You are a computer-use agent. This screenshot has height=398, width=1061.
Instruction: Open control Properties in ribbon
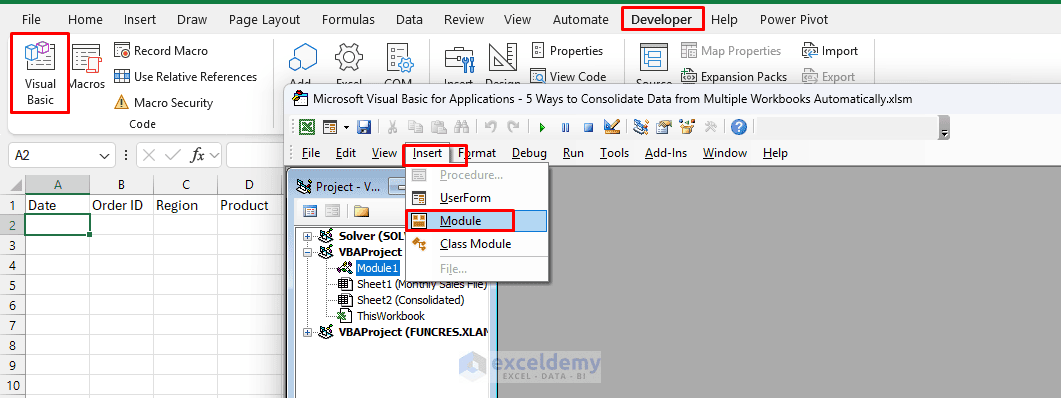pyautogui.click(x=566, y=51)
